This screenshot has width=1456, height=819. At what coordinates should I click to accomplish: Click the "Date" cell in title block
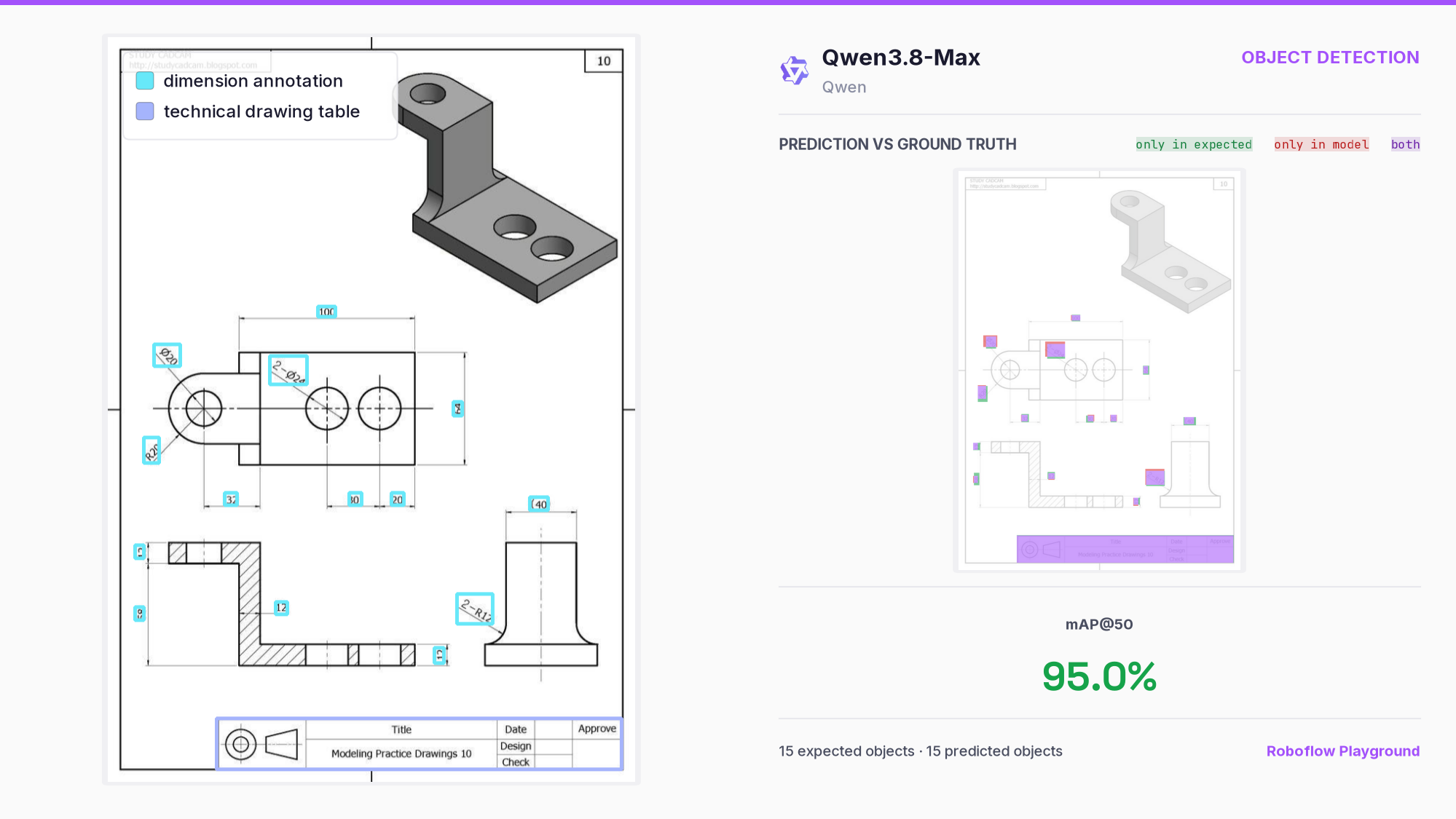coord(516,729)
